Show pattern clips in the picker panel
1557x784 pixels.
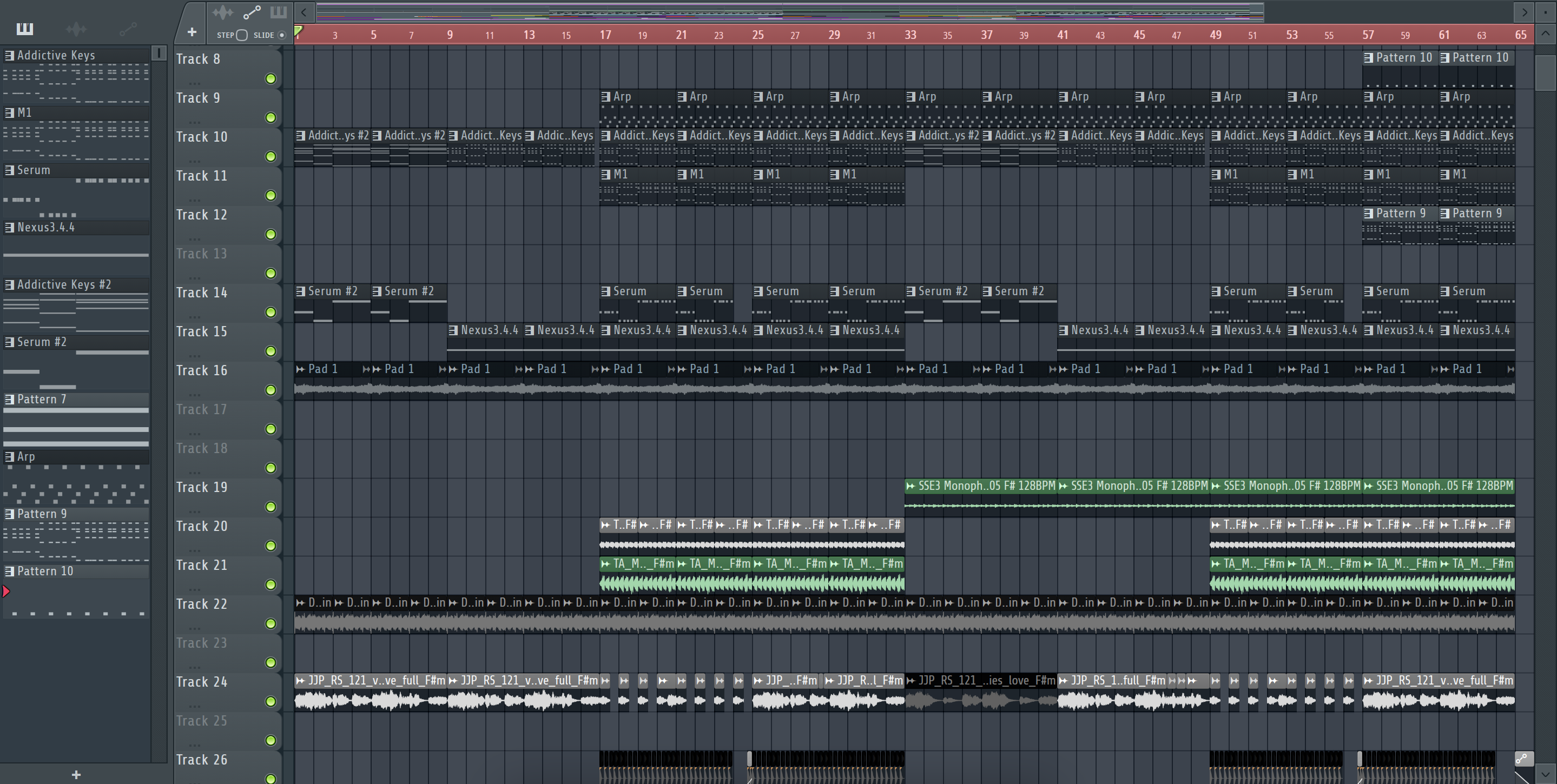[x=25, y=29]
